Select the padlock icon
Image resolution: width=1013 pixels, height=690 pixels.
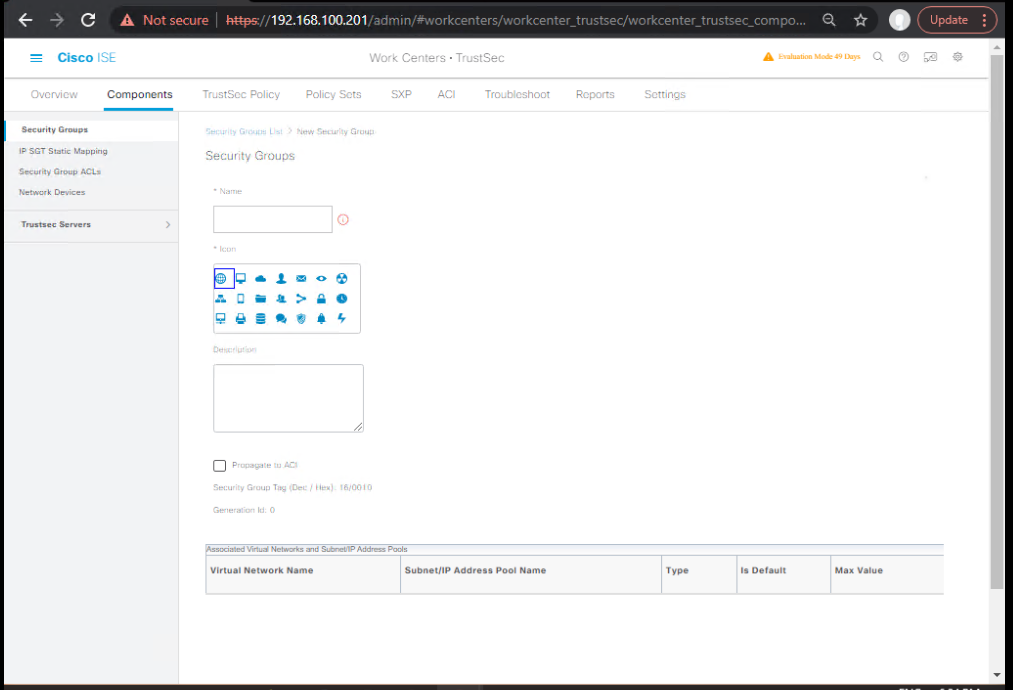tap(321, 298)
